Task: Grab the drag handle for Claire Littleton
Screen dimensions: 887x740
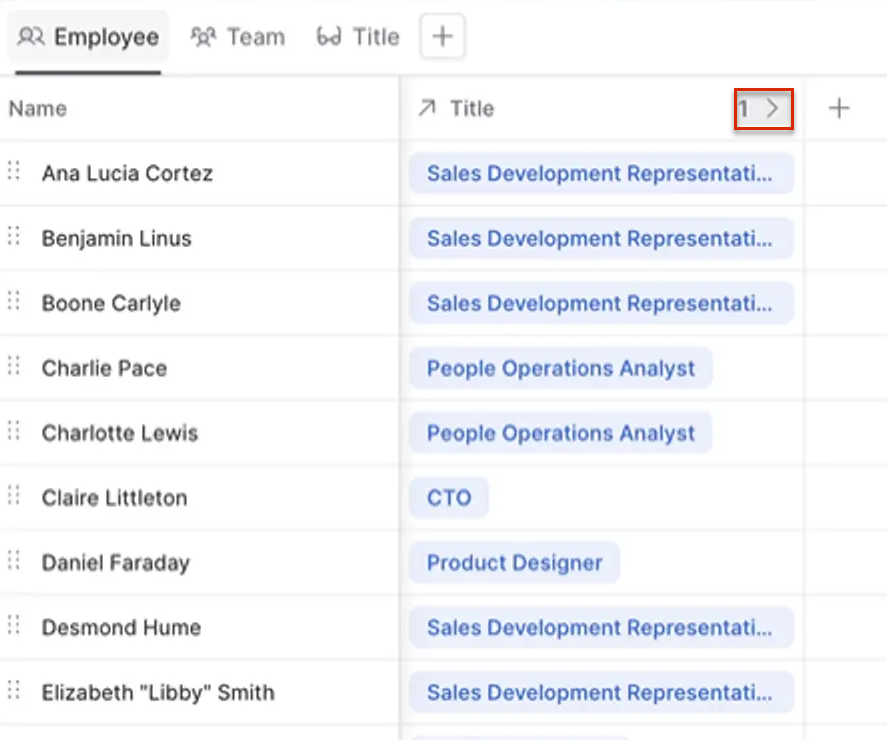Action: pos(14,495)
